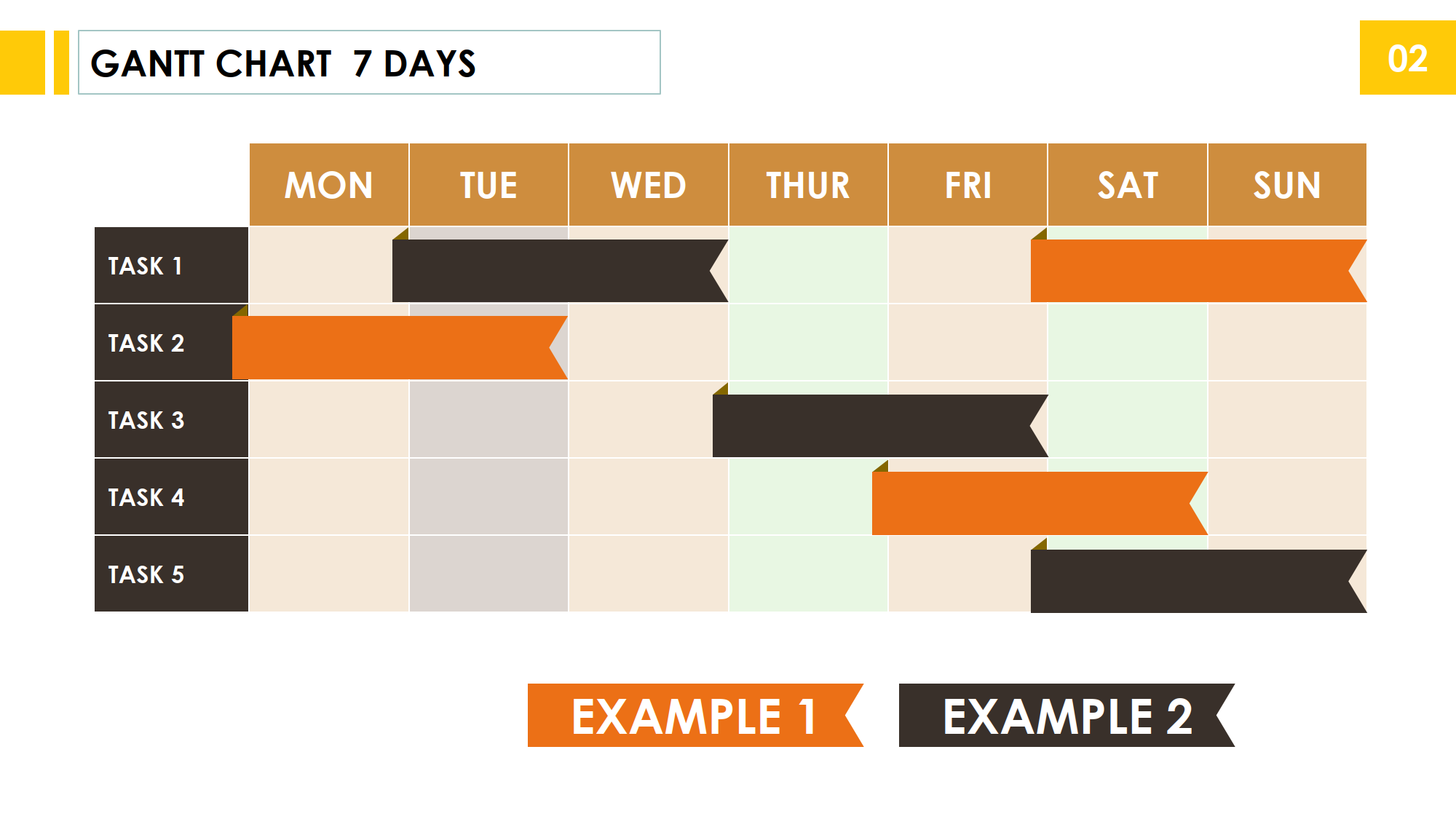Click the TASK 1 row label
This screenshot has height=819, width=1456.
(x=171, y=265)
